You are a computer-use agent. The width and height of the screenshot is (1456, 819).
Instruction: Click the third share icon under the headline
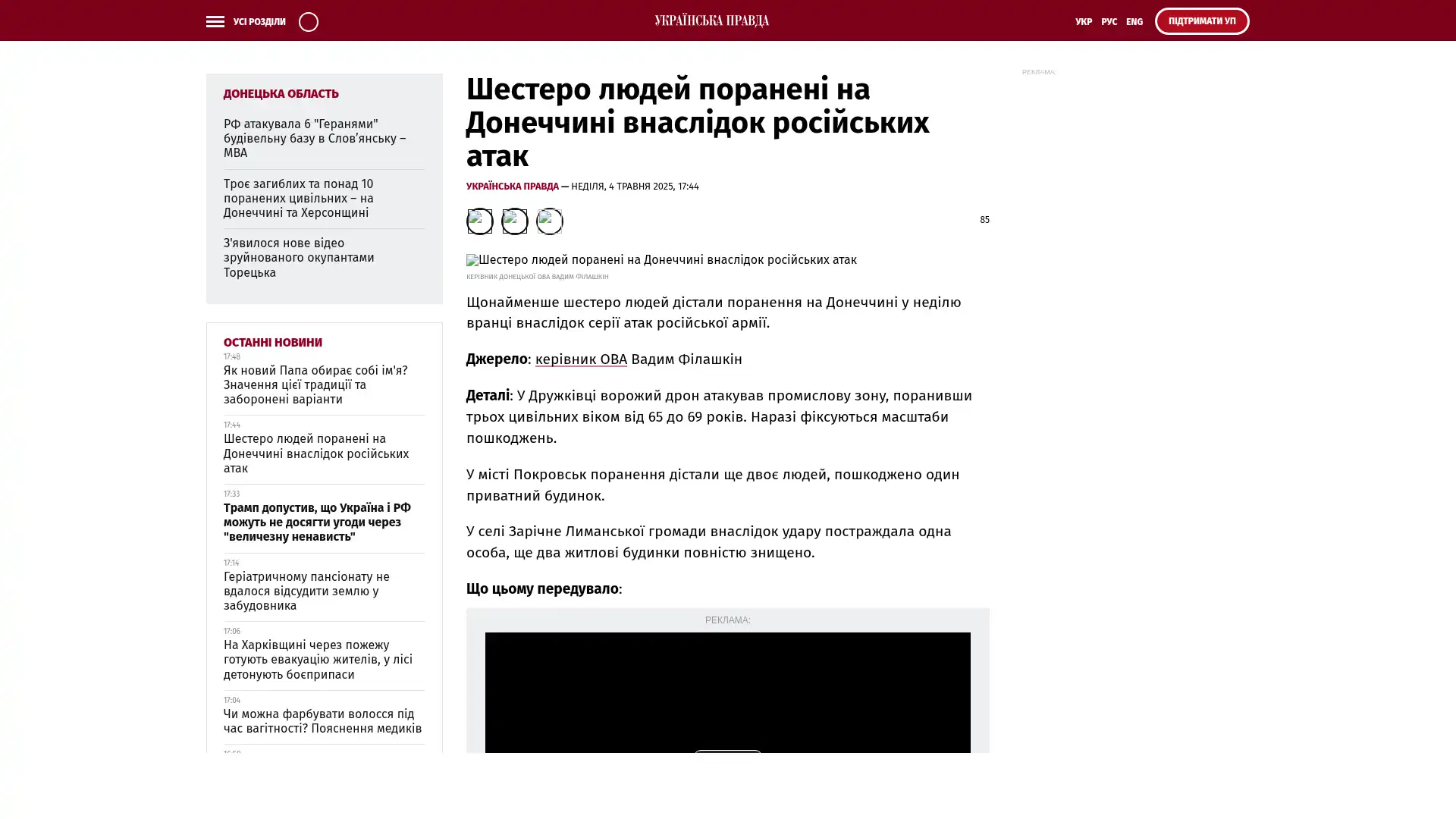click(x=549, y=221)
